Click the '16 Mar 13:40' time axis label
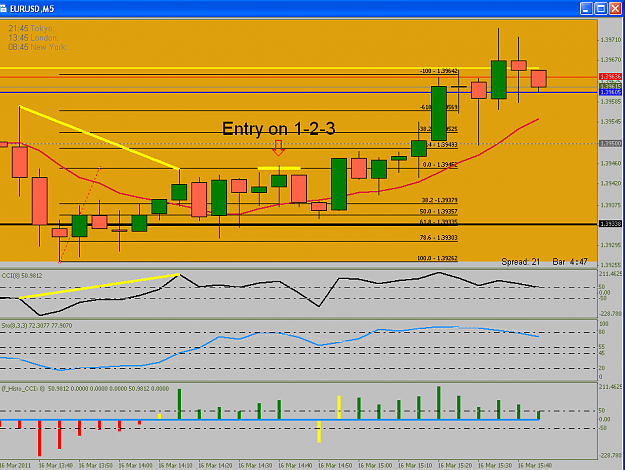Viewport: 625px width, 470px height. click(x=56, y=465)
